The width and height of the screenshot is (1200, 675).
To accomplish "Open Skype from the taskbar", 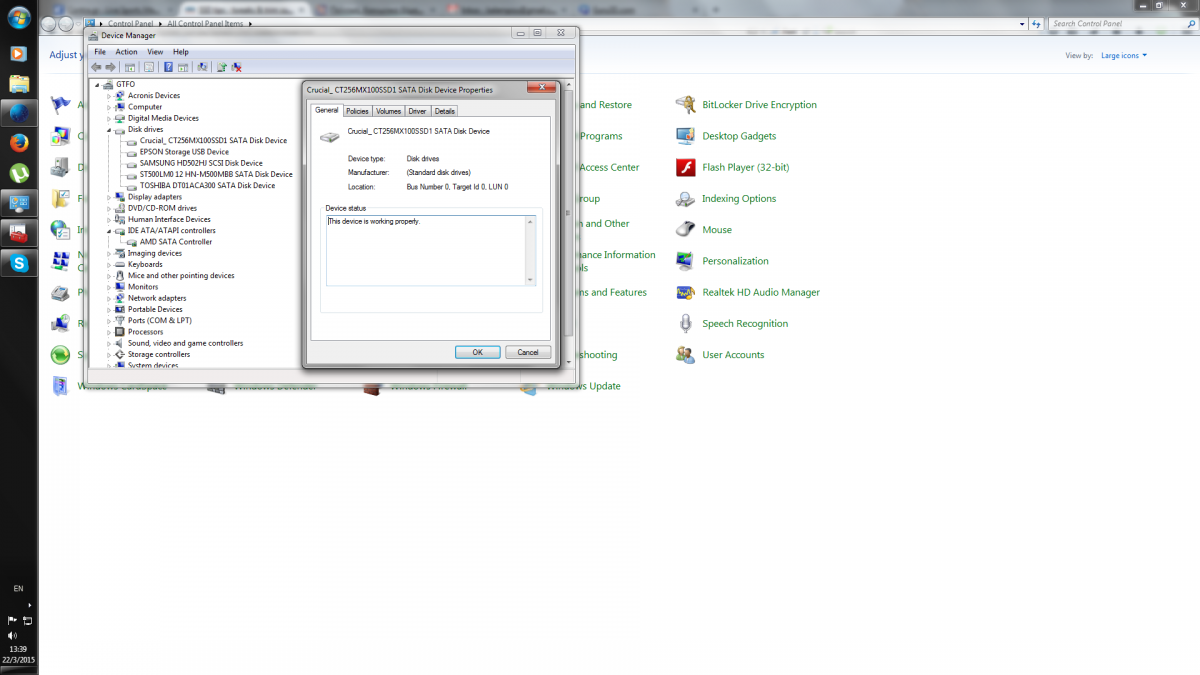I will (18, 263).
